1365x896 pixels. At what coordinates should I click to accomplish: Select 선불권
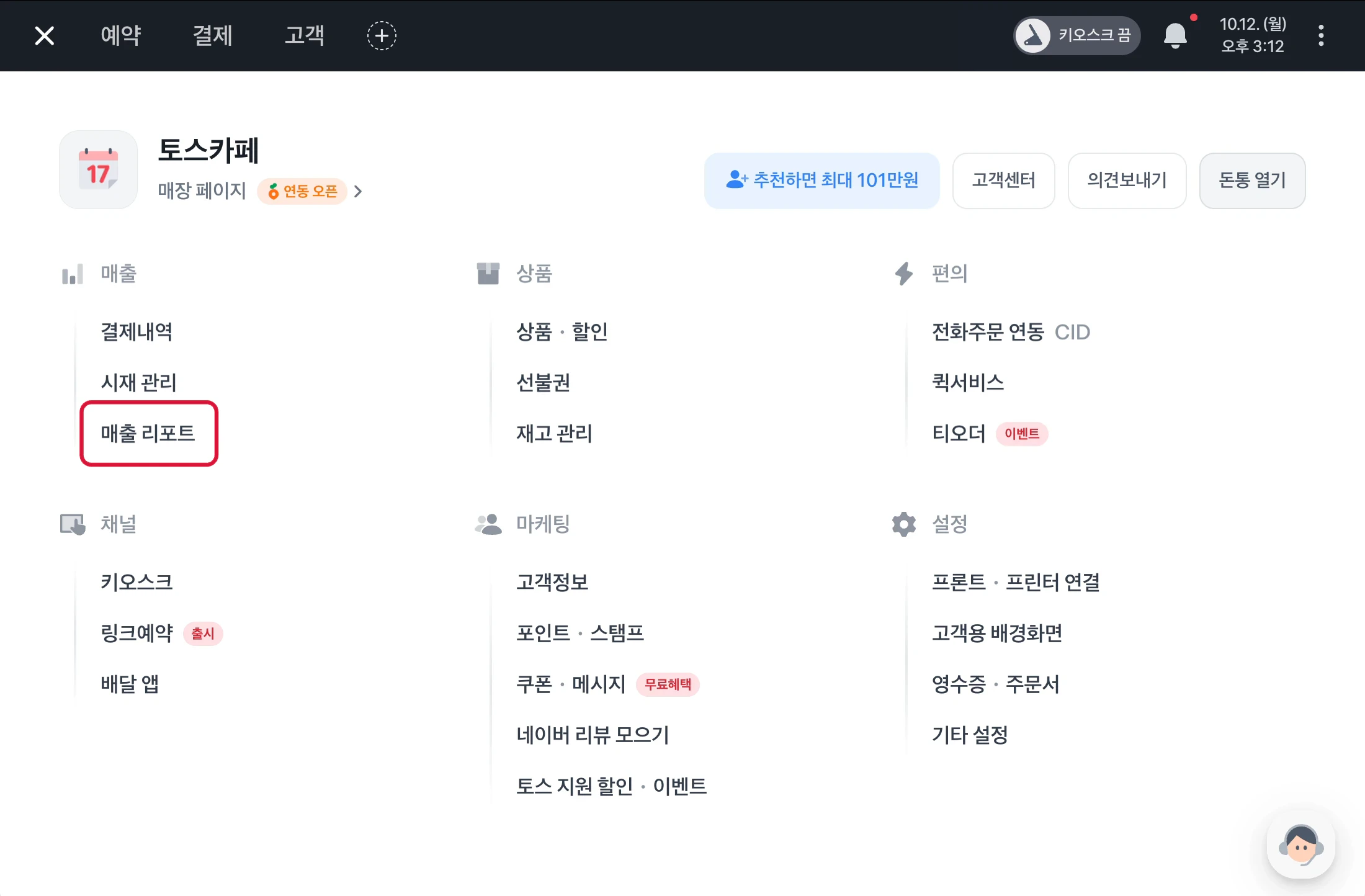pos(543,383)
